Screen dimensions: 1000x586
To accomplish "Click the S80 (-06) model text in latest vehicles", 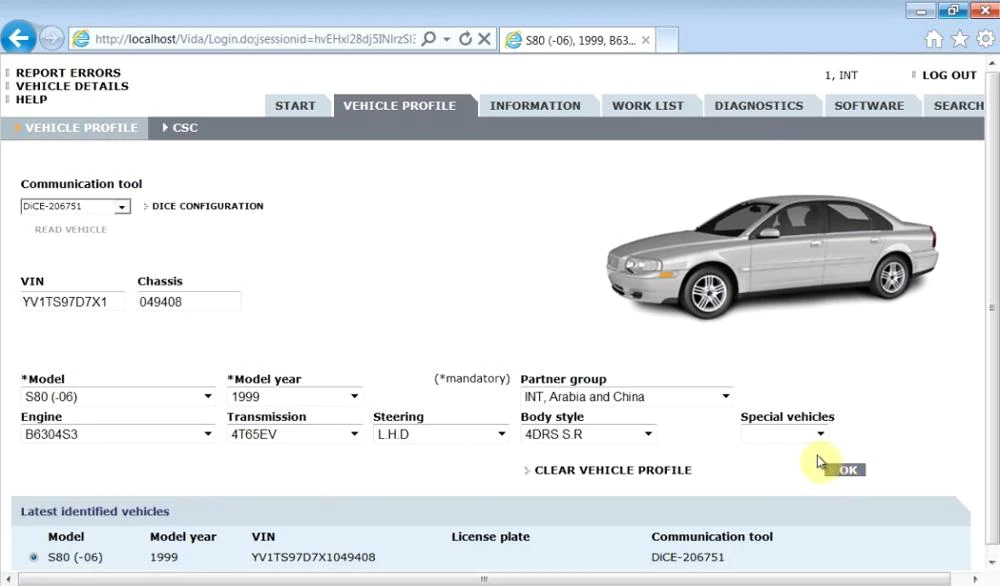I will coord(75,557).
